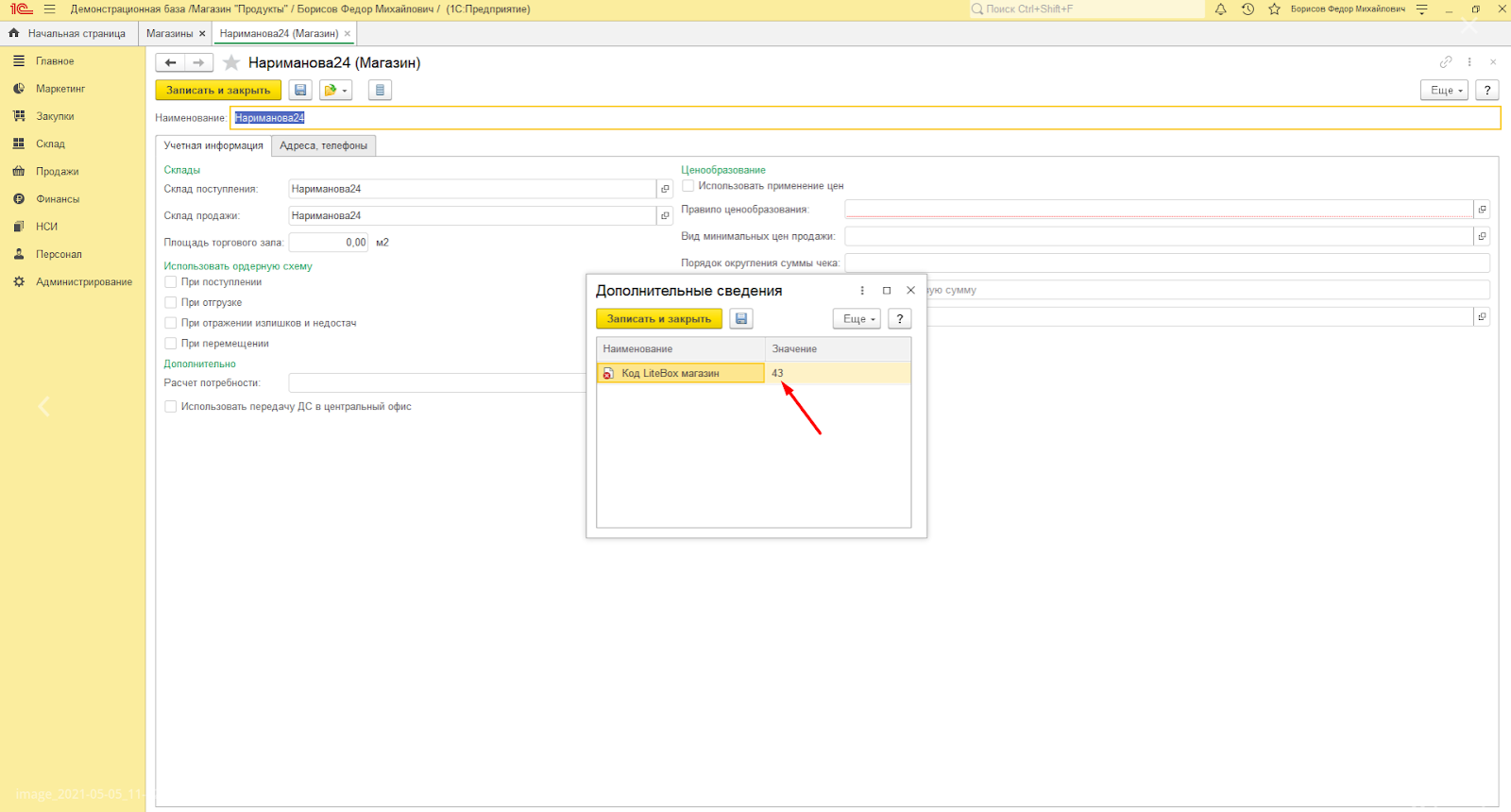Expand the Еще dropdown in dialog
This screenshot has width=1511, height=812.
point(857,319)
